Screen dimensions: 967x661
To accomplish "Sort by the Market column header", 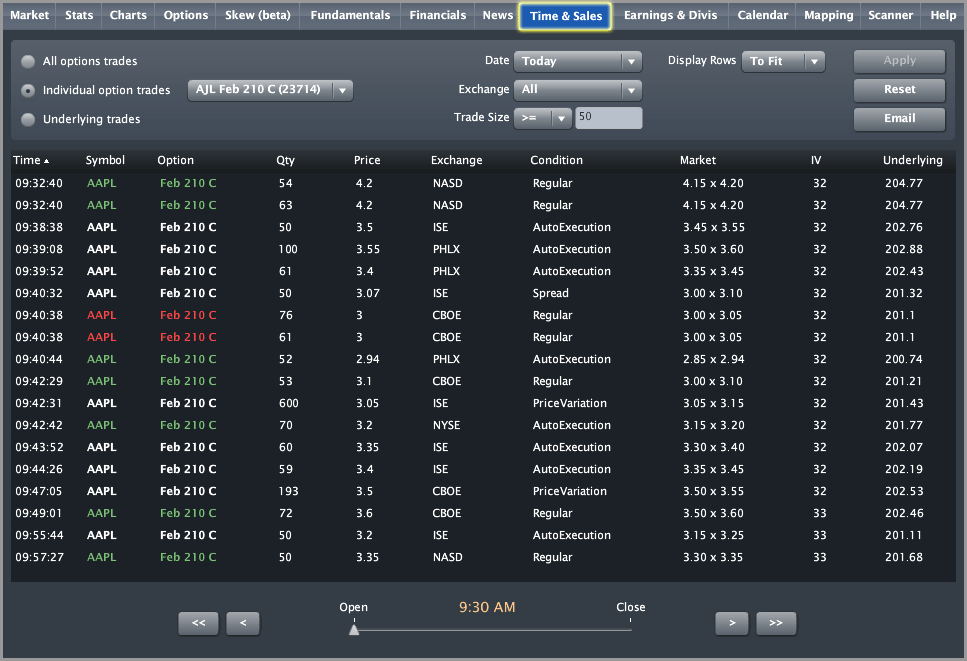I will (x=697, y=160).
